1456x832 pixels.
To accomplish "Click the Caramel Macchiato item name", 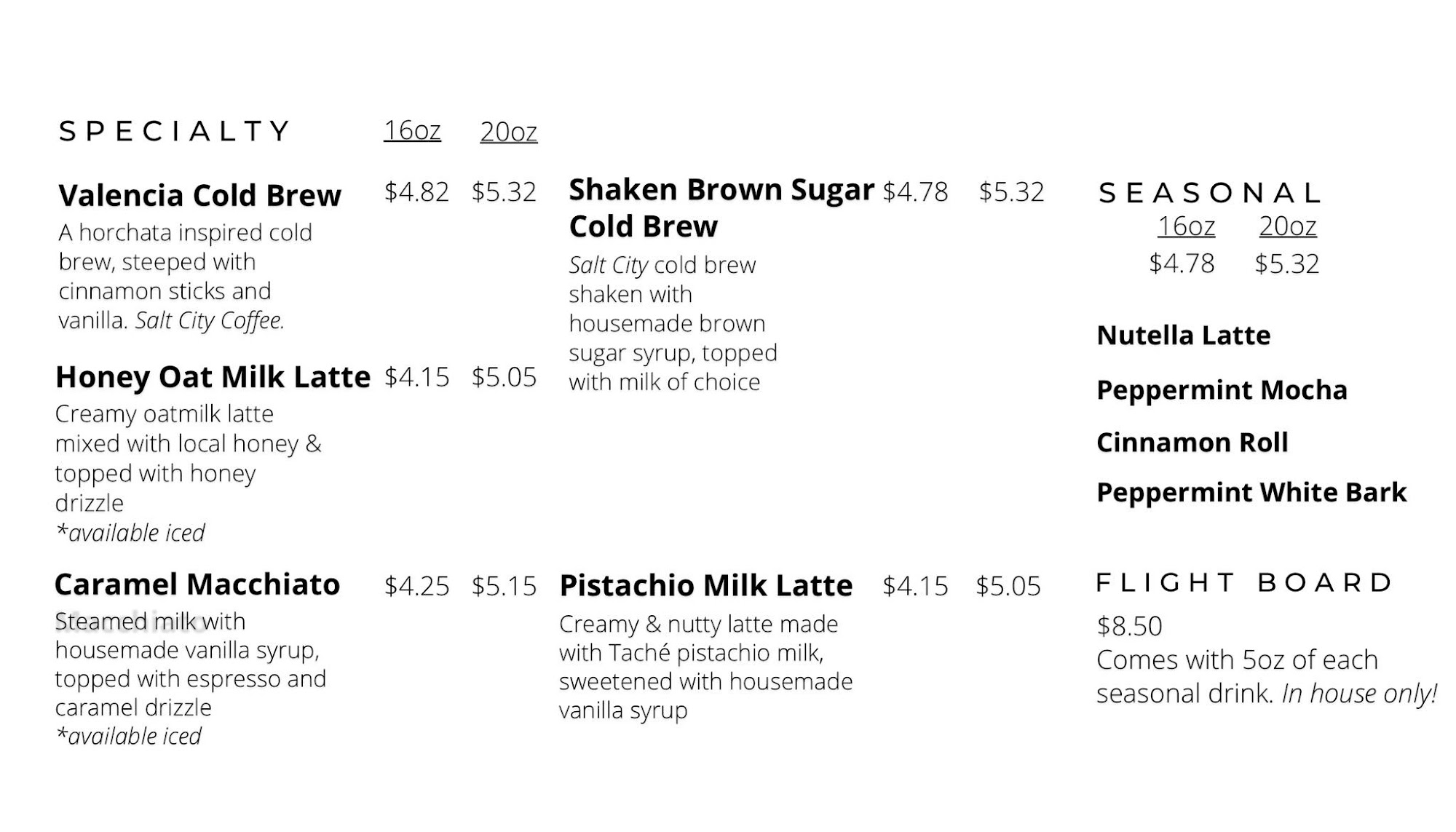I will (197, 585).
